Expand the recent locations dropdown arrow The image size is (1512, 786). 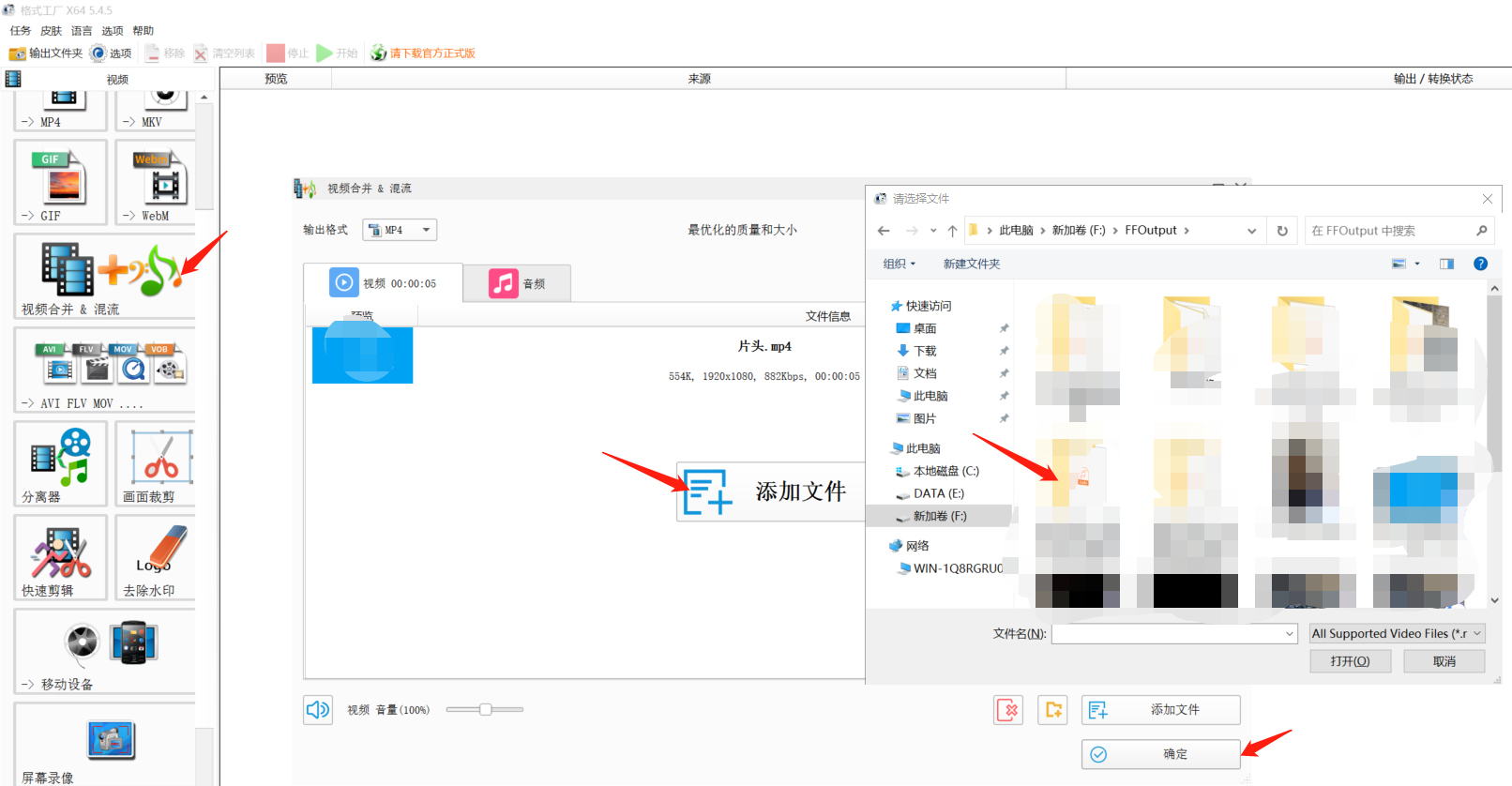[932, 231]
